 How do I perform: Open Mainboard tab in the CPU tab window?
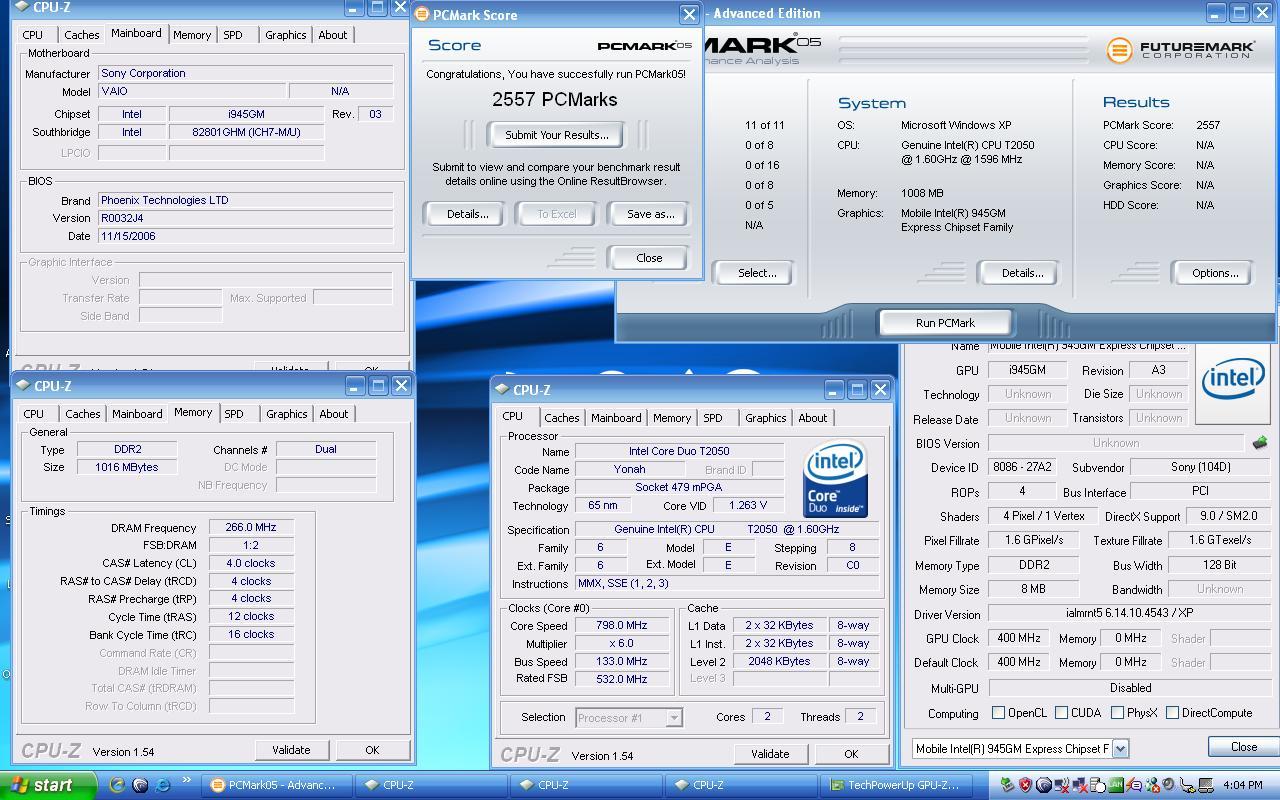coord(616,417)
